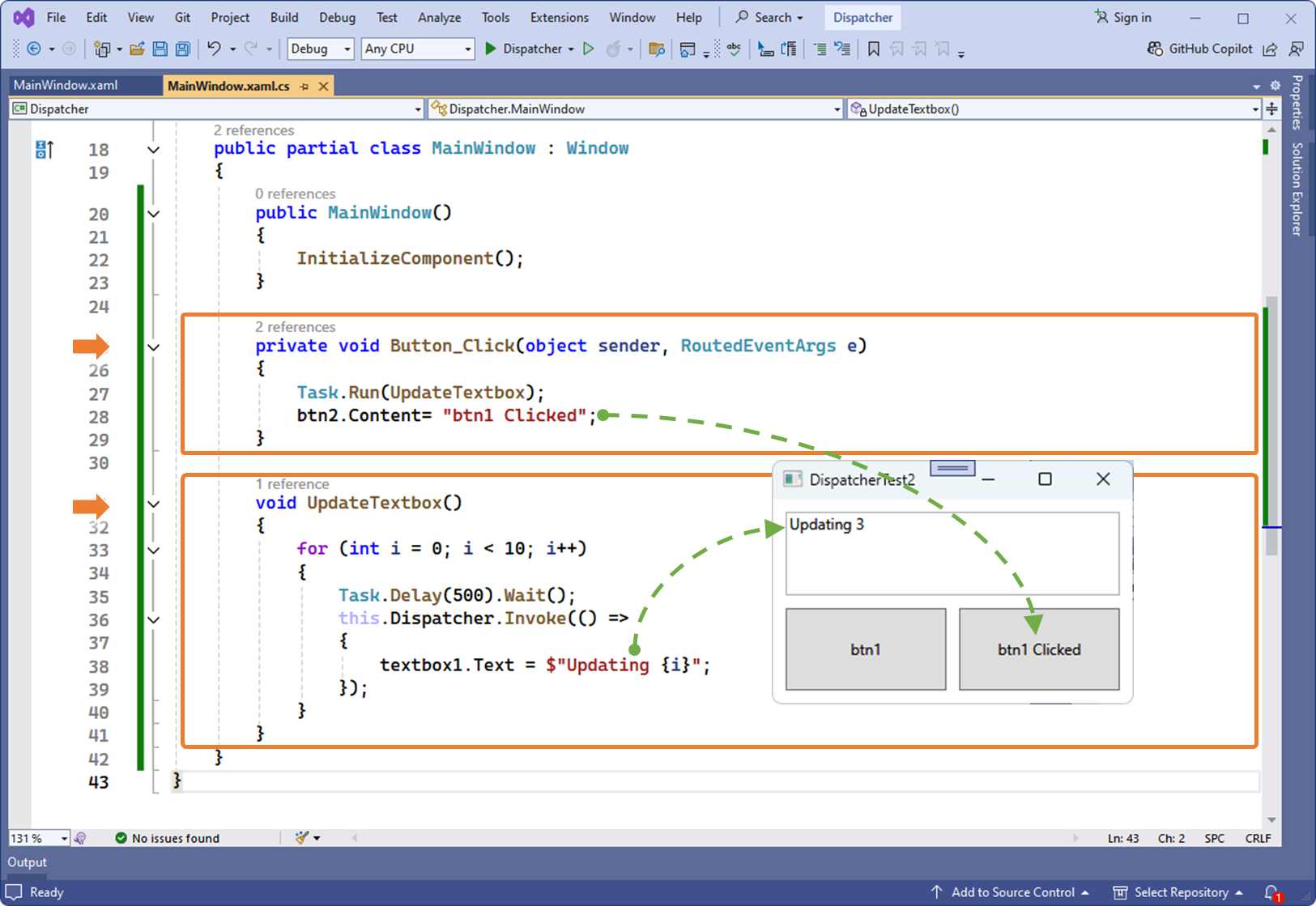Open the Dispatcher startup target dropdown arrow
Screen dimensions: 1316x906
(571, 49)
